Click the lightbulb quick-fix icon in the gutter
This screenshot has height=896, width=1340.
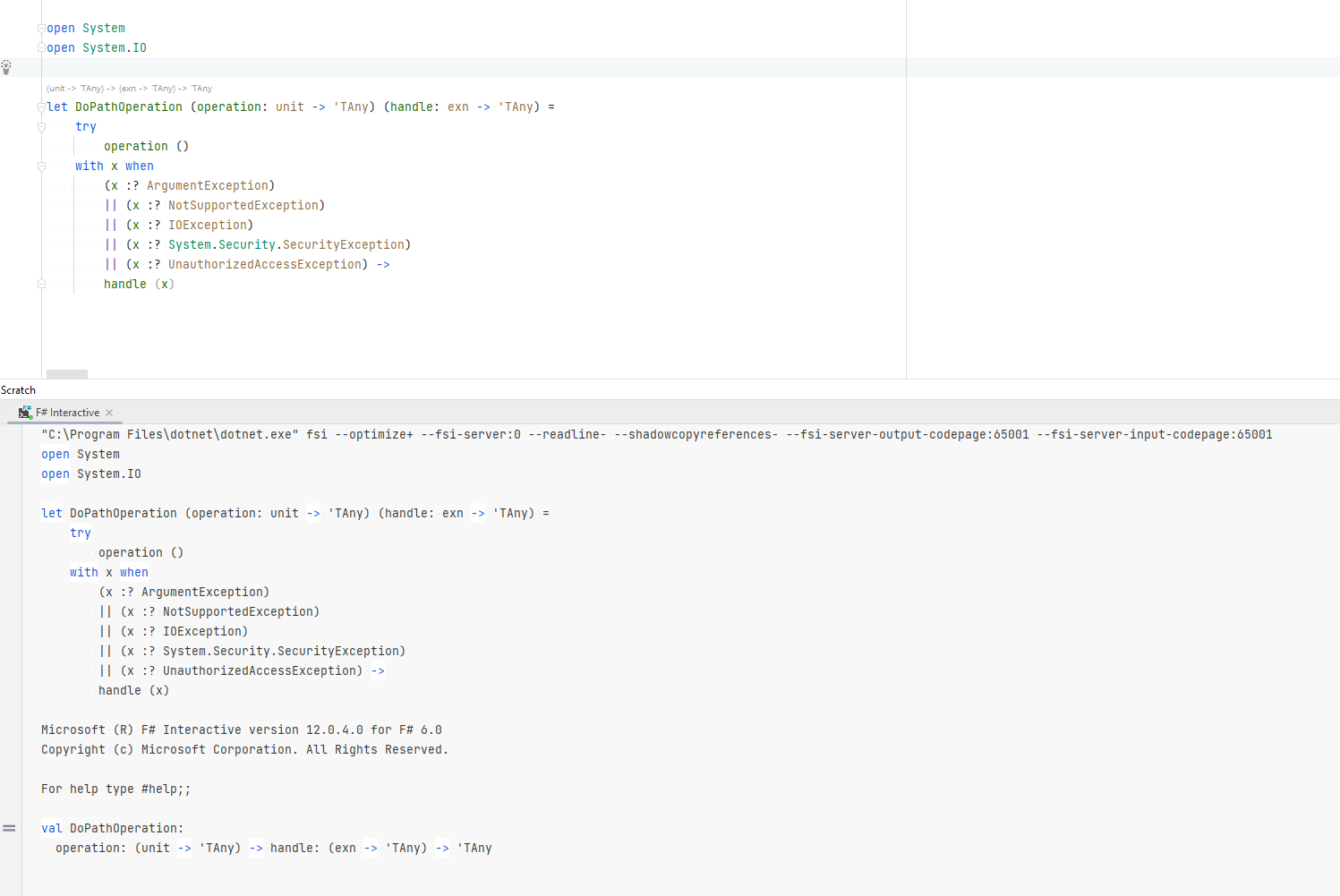click(7, 66)
